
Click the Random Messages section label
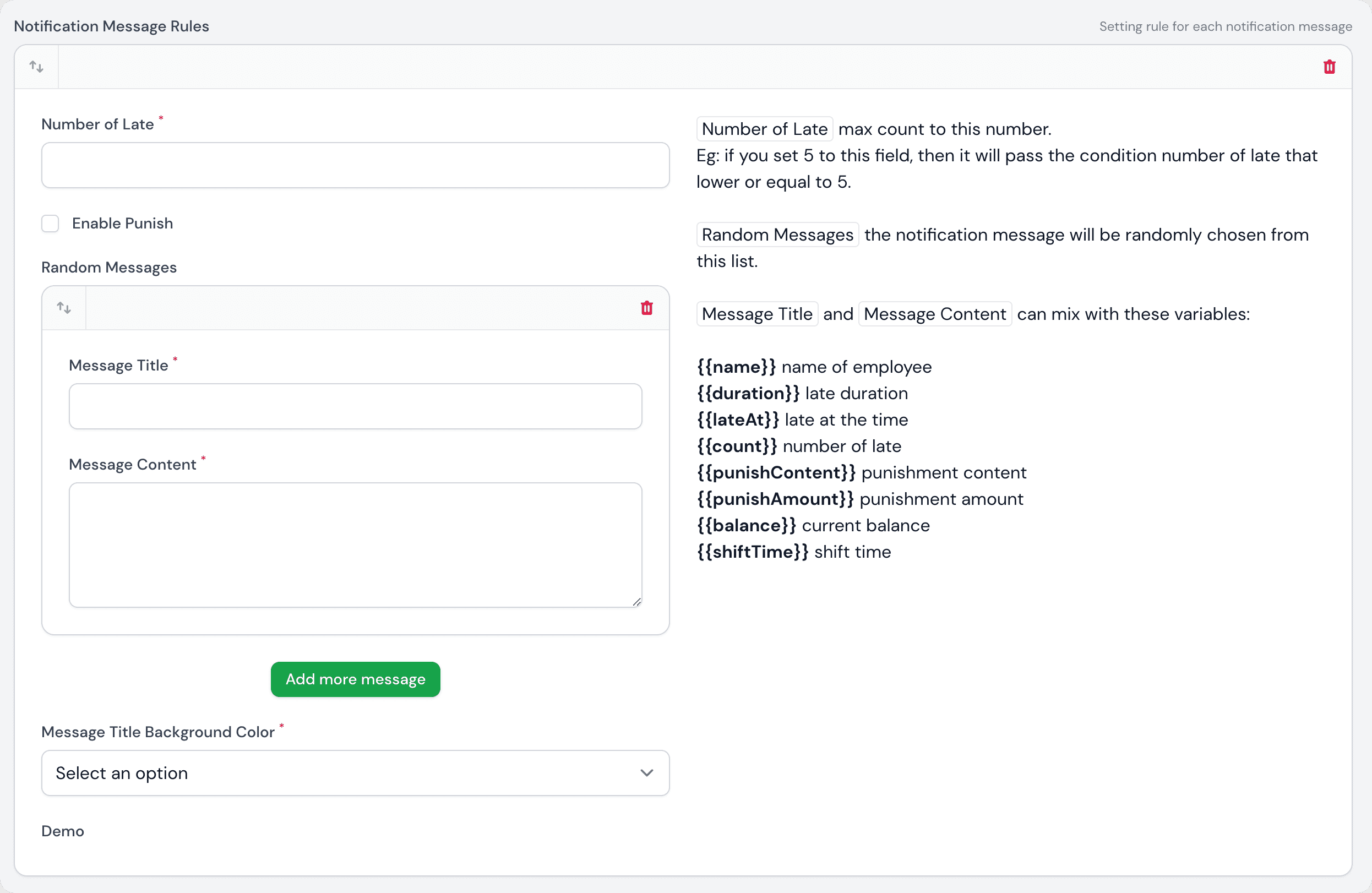[109, 268]
